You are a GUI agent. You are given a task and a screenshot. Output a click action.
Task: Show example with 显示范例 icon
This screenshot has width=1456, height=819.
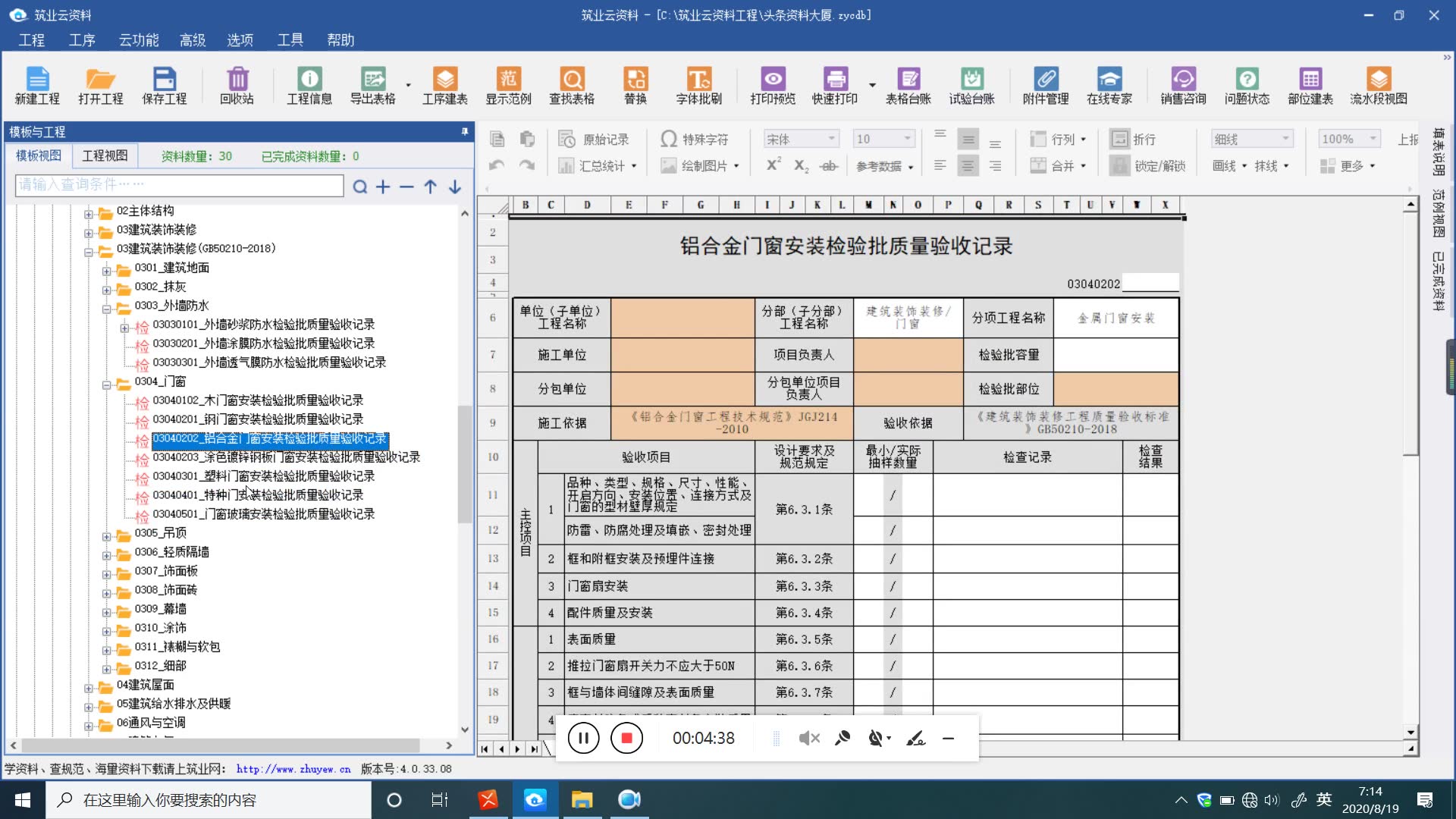point(508,85)
